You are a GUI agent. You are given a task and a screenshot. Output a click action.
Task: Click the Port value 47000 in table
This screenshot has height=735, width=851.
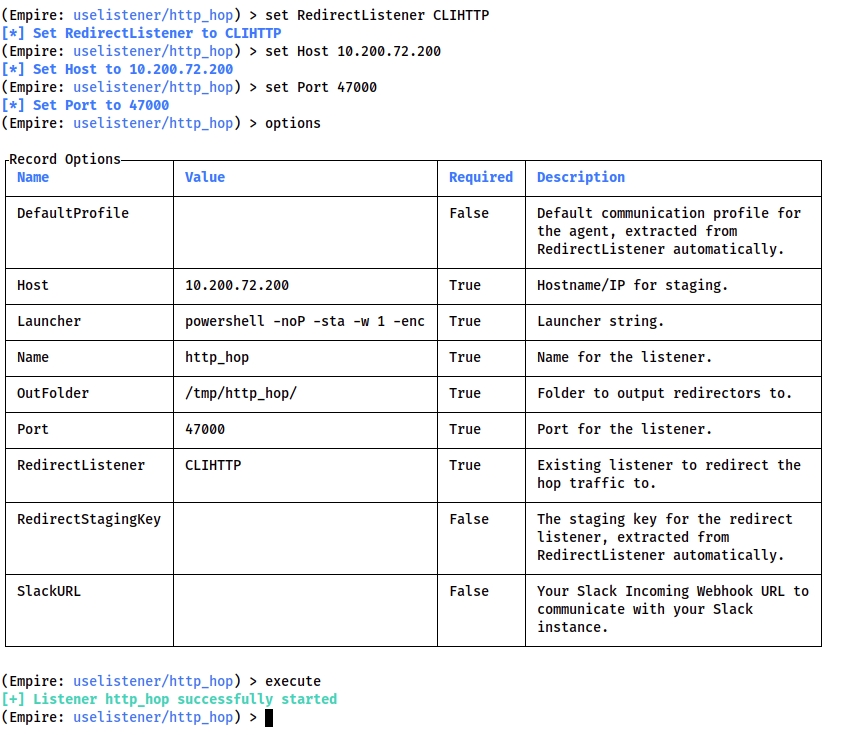pyautogui.click(x=205, y=429)
